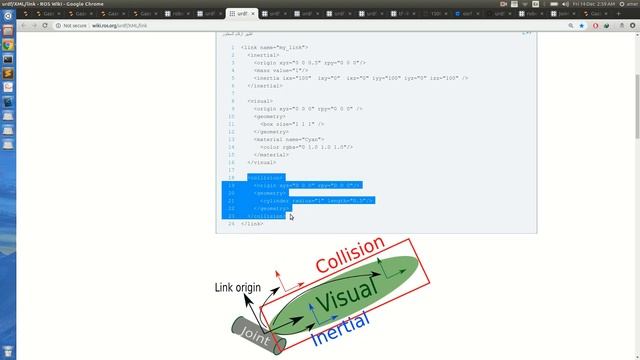Switch to the last Gazebo tab on right
640x360 pixels.
[x=596, y=13]
